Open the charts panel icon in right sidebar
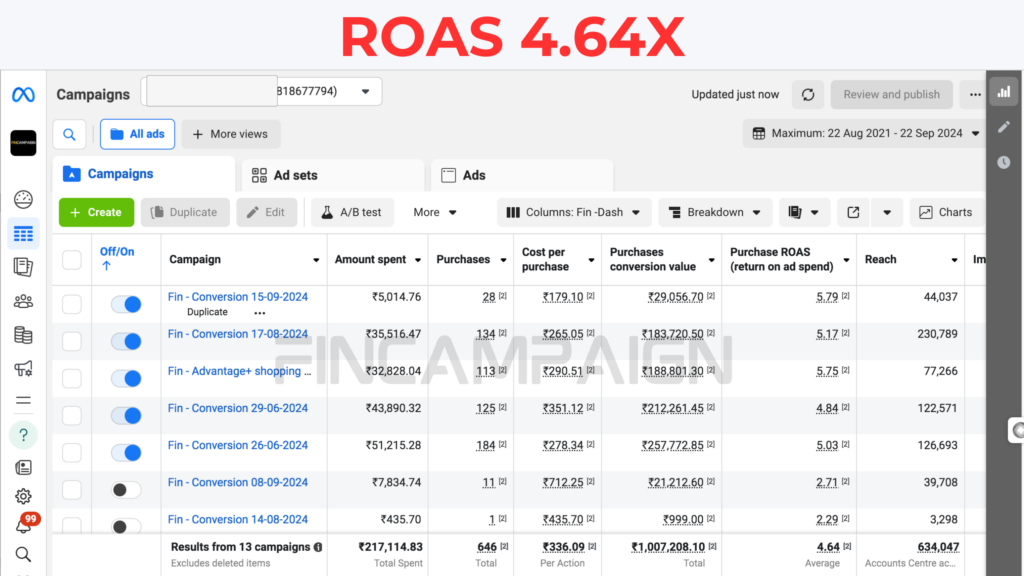 [1003, 91]
